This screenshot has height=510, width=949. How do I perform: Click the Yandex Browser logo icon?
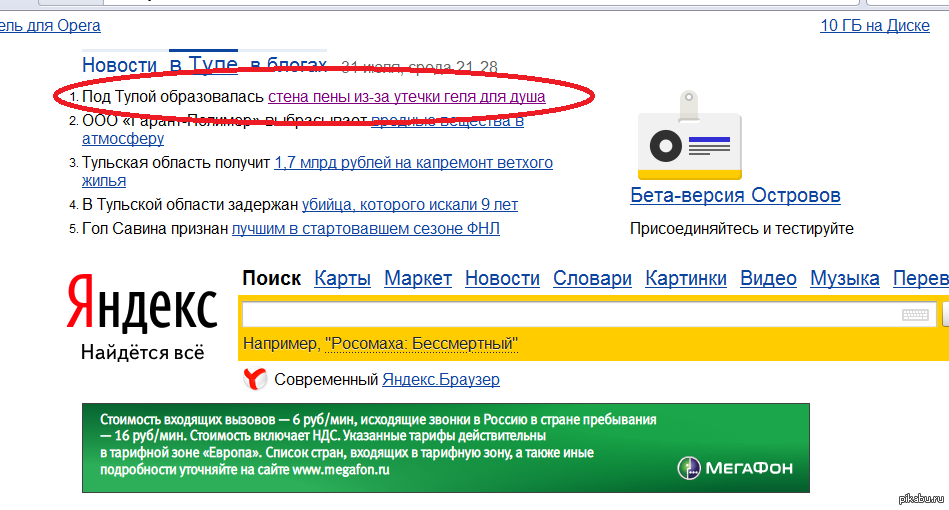click(256, 380)
